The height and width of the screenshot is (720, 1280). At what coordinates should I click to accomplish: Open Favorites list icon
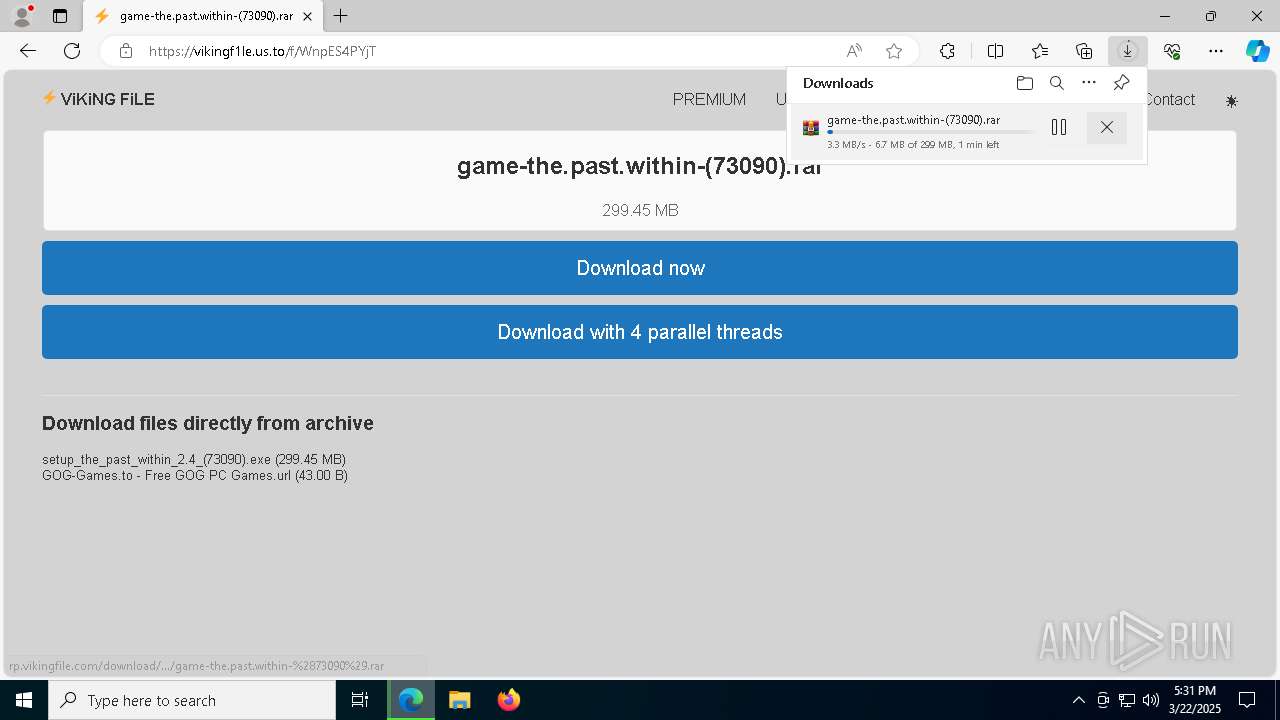click(x=1040, y=51)
